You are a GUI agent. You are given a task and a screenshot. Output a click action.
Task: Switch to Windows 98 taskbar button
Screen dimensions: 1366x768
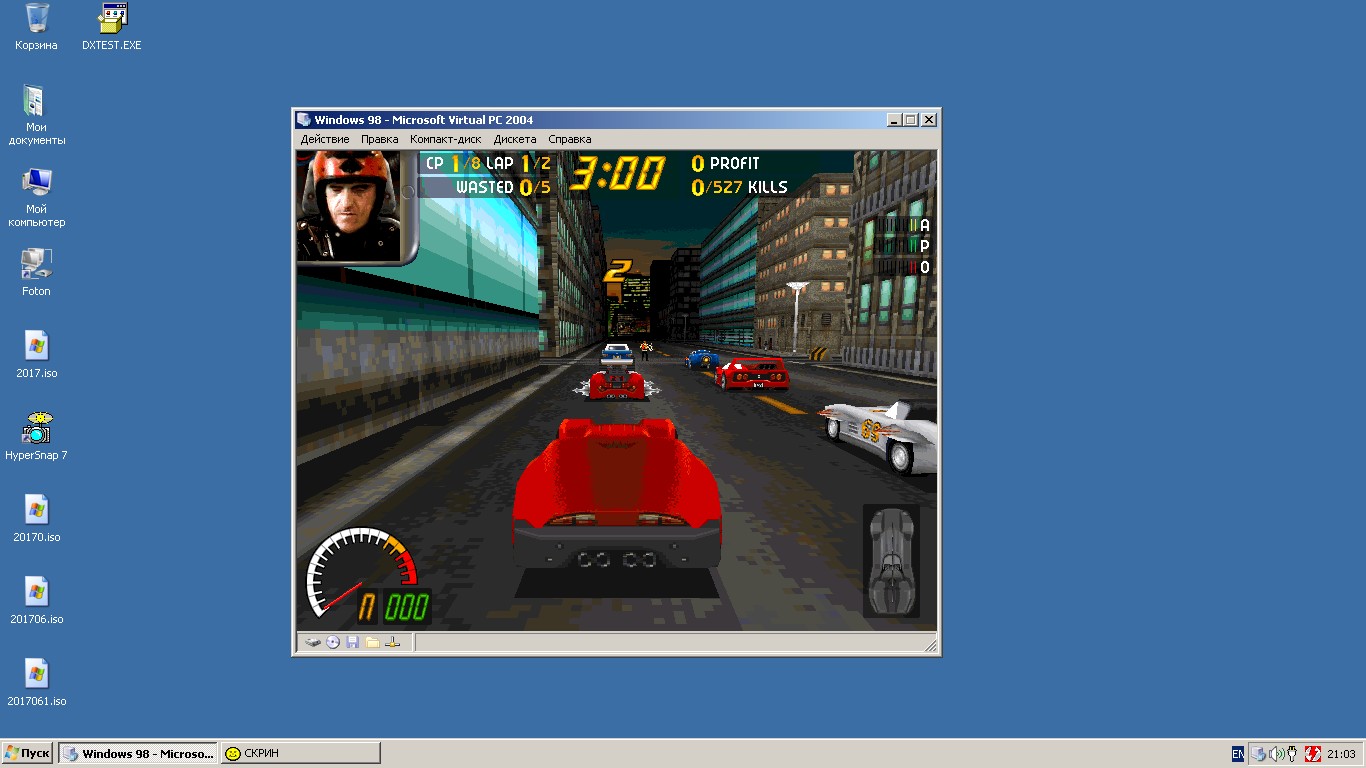pyautogui.click(x=138, y=753)
